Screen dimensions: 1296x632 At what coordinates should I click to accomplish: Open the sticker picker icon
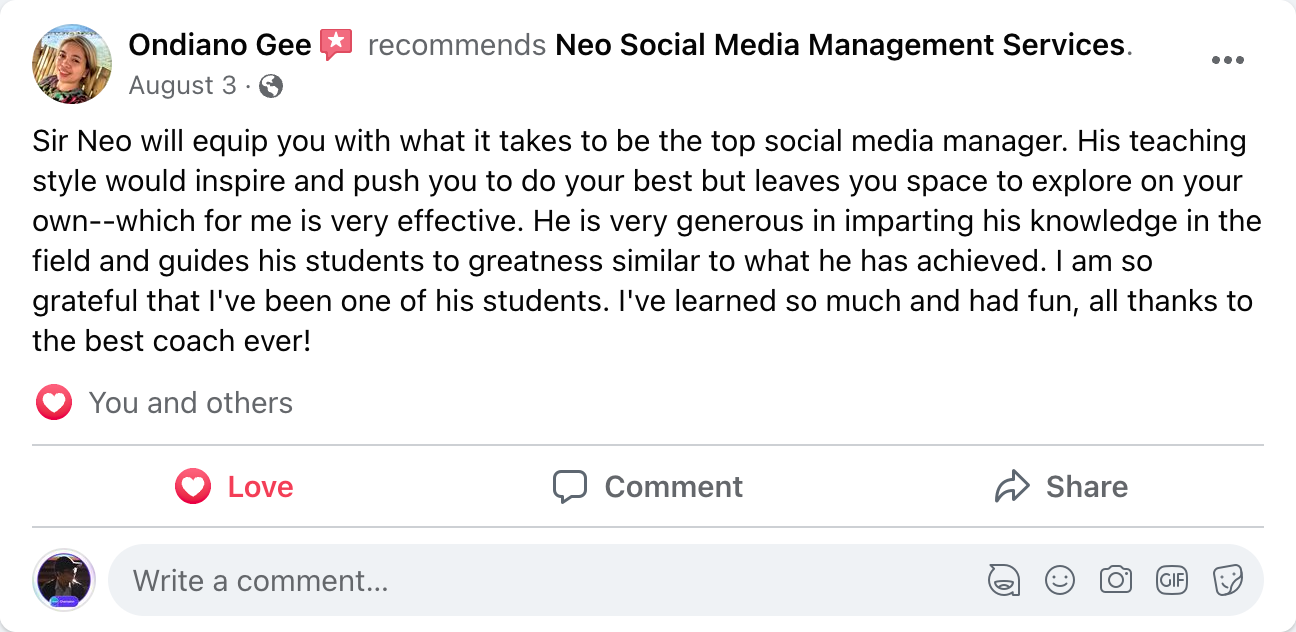coord(1227,579)
